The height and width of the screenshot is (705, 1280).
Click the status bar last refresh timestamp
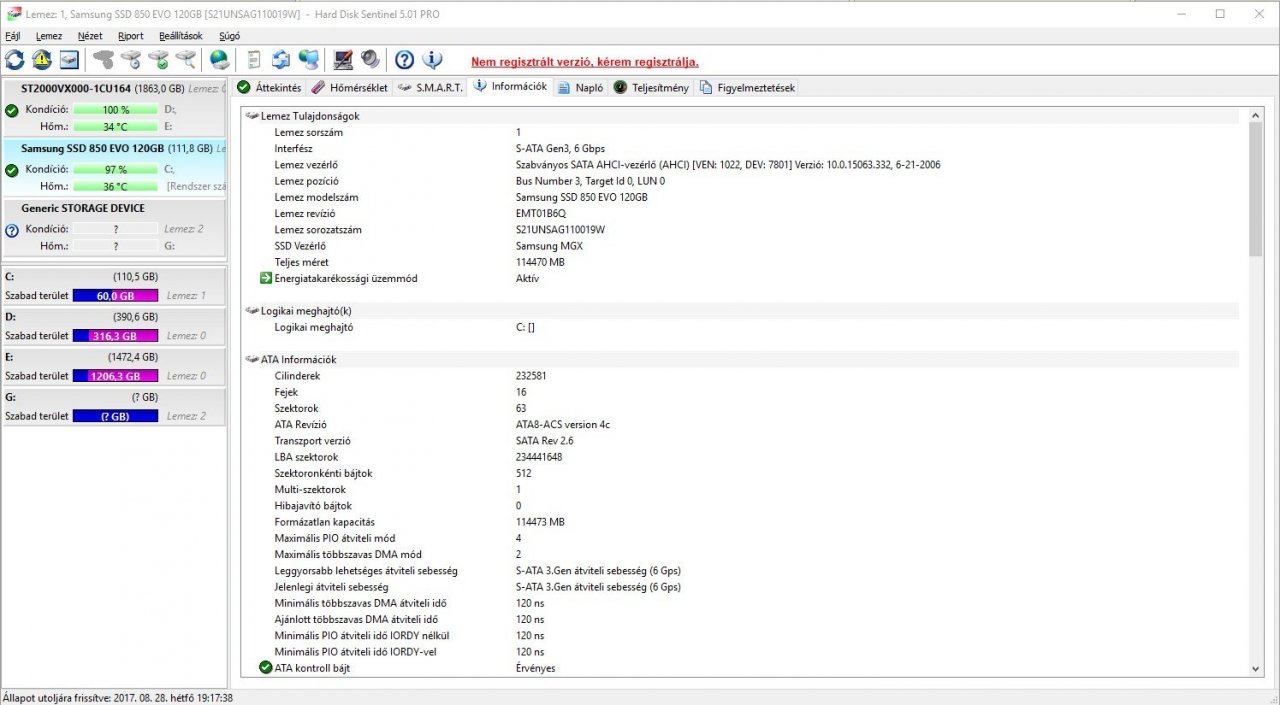point(118,697)
